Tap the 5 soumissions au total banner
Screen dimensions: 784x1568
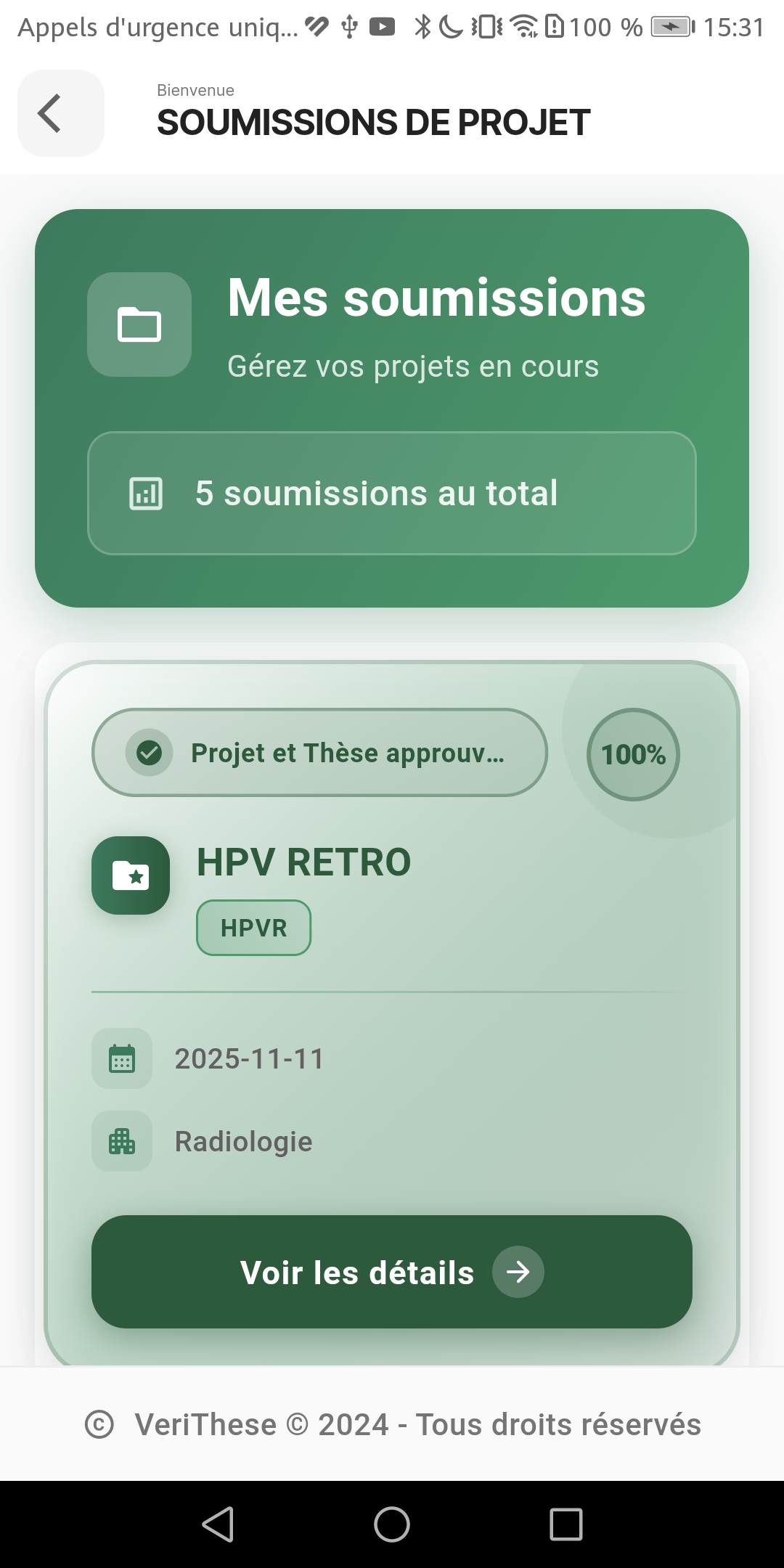pyautogui.click(x=392, y=494)
